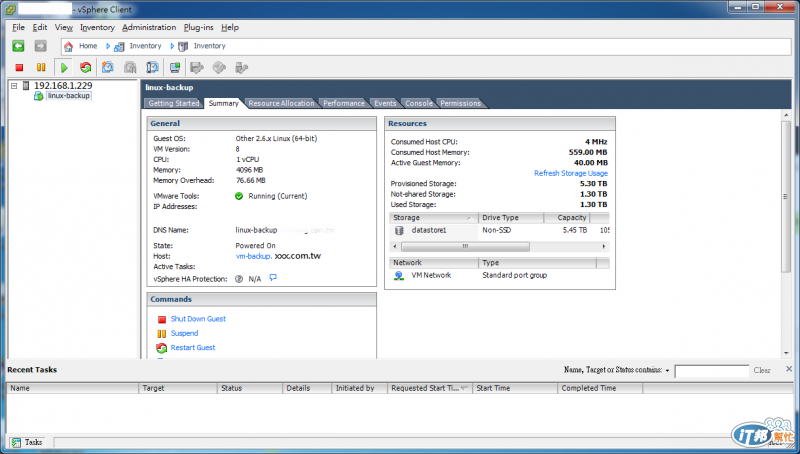The width and height of the screenshot is (800, 454).
Task: Click Refresh Storage Usage link
Action: [x=570, y=173]
